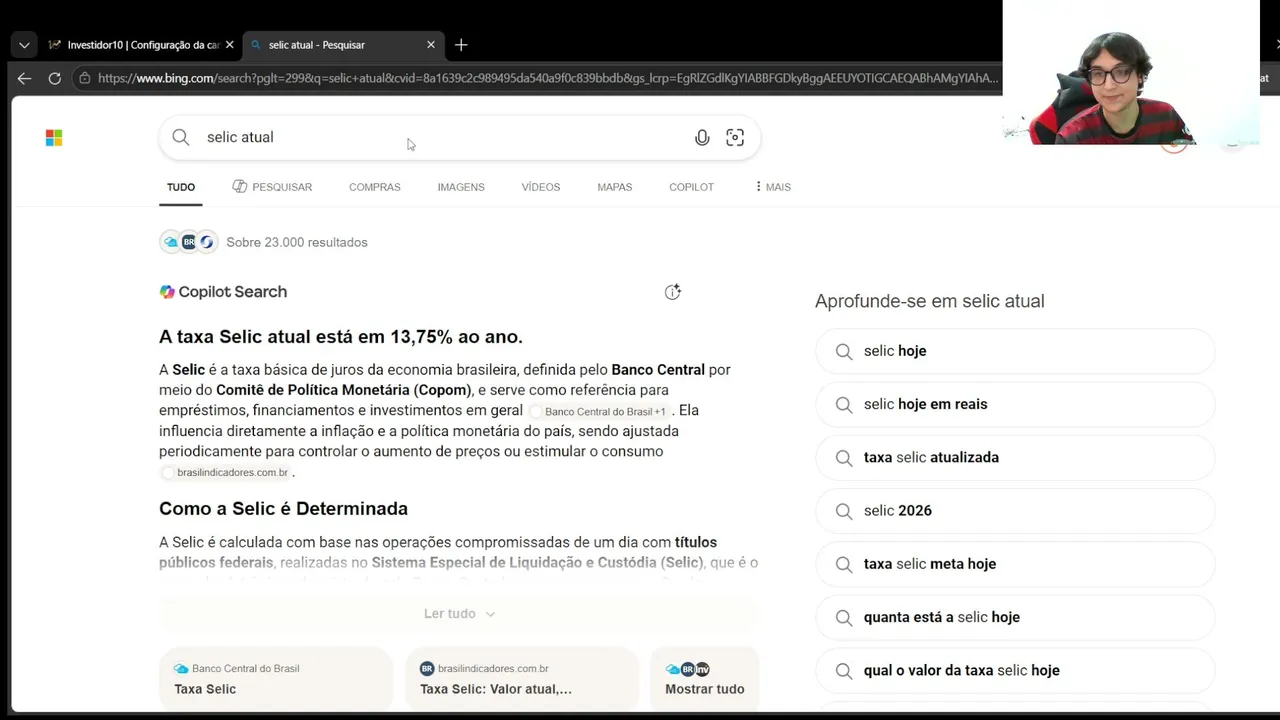Viewport: 1280px width, 720px height.
Task: Focus the 'selic atual' search field
Action: point(440,137)
